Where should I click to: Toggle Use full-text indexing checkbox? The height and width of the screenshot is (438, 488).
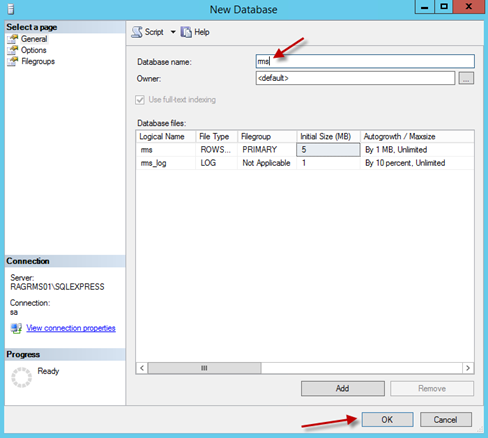[140, 100]
